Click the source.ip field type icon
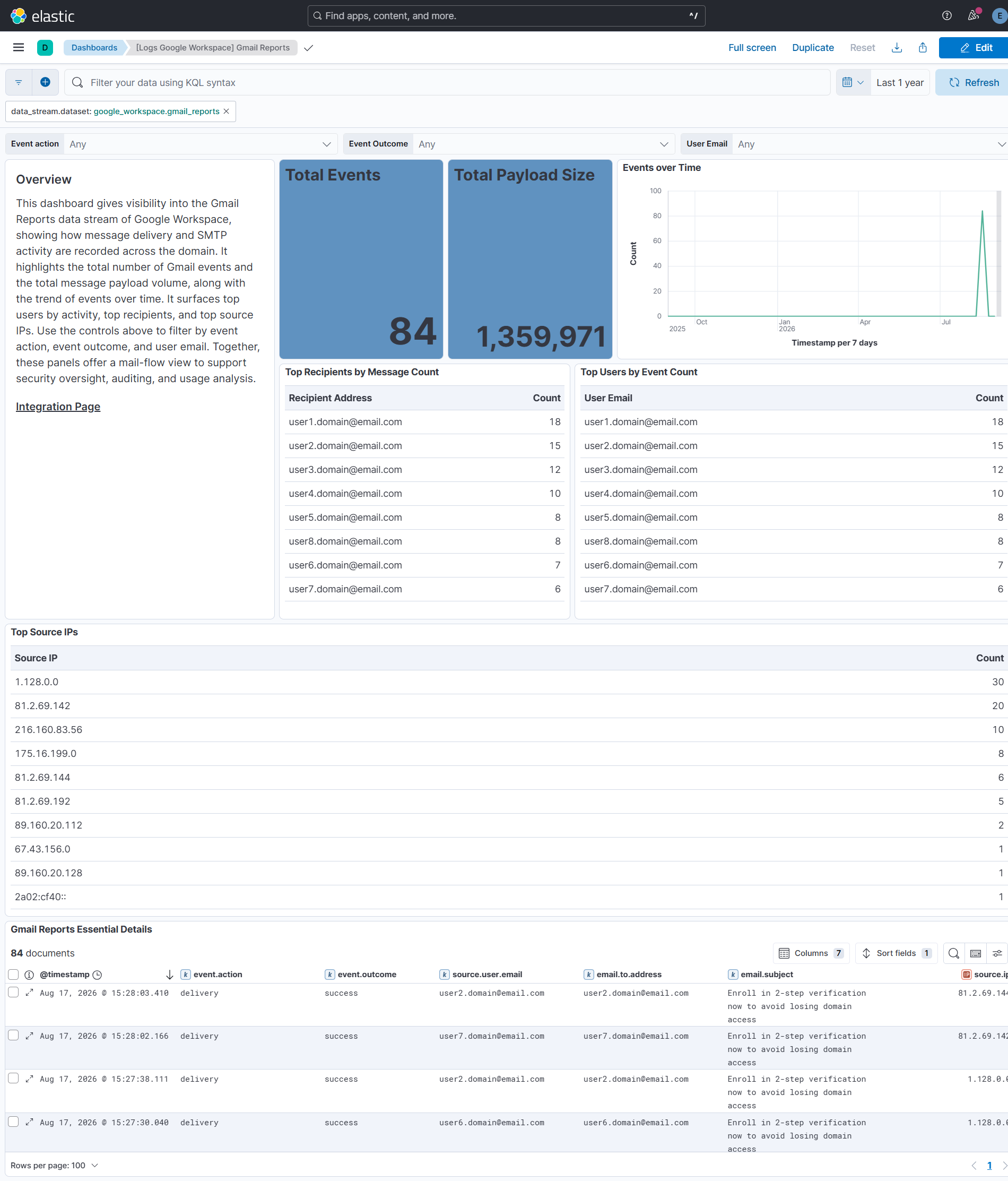The height and width of the screenshot is (1181, 1008). pos(967,975)
